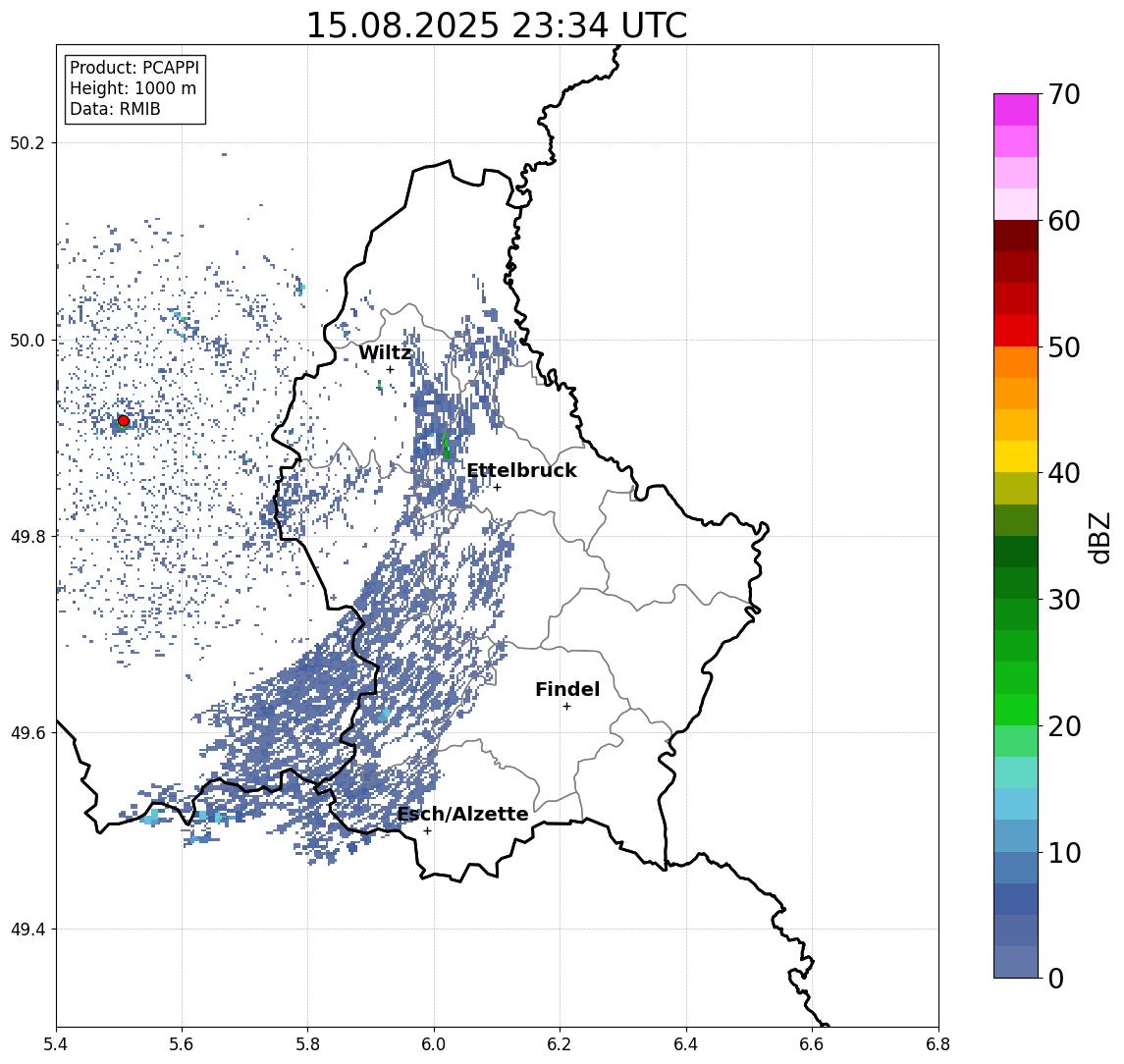
Task: Click the latitude axis label 49.4
Action: tap(27, 930)
